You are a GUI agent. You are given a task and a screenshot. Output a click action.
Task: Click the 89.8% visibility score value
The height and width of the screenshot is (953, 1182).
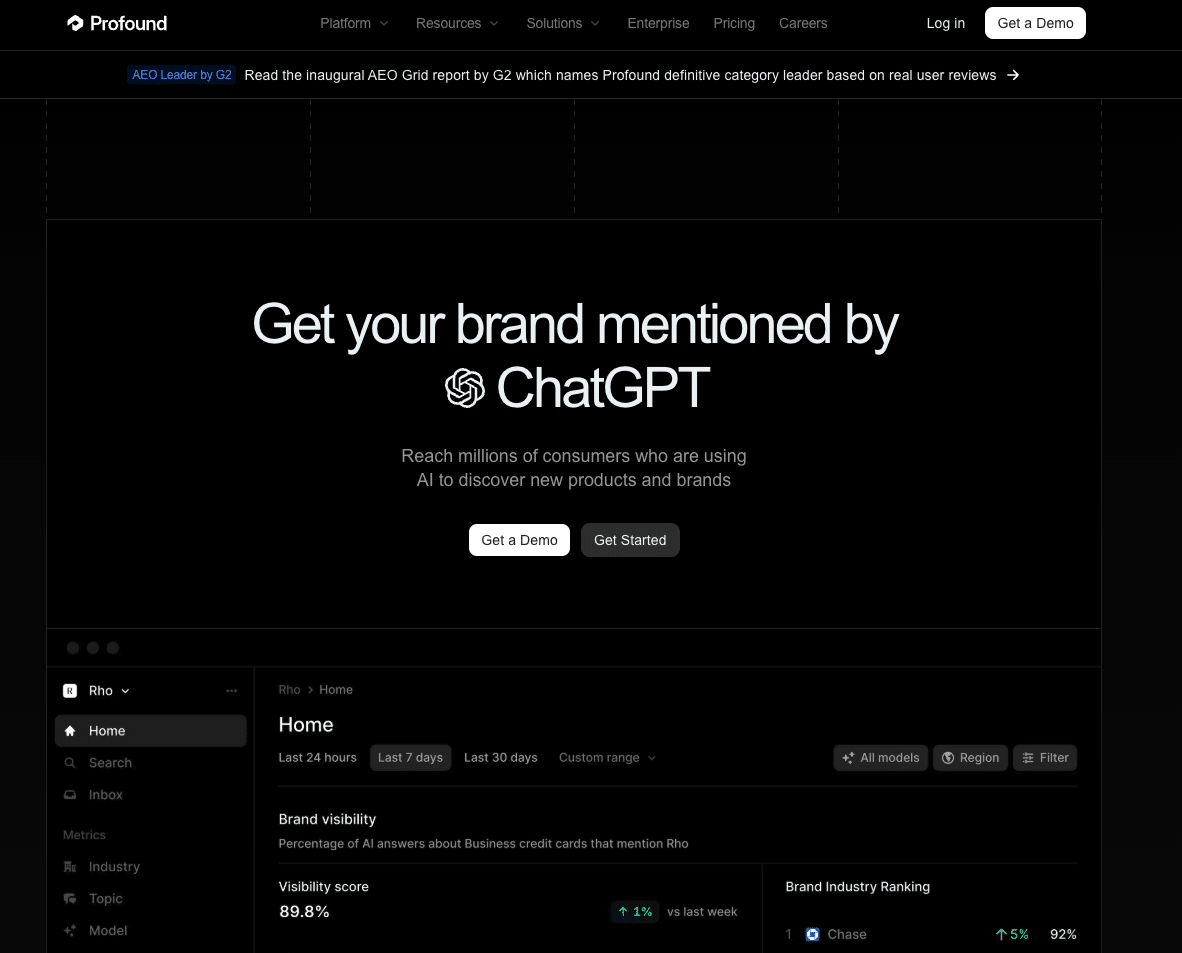(x=305, y=912)
